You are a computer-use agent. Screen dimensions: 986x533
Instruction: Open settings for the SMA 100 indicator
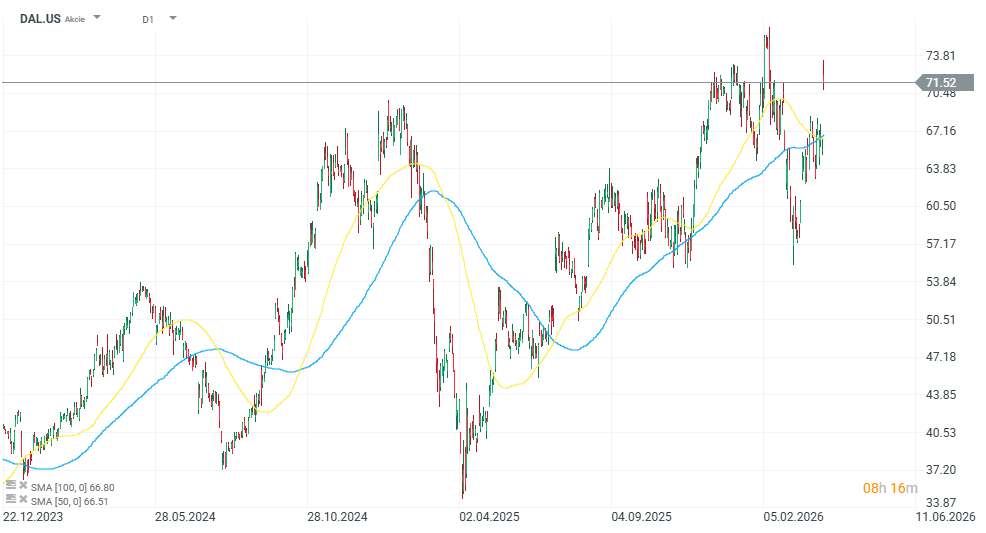point(10,487)
